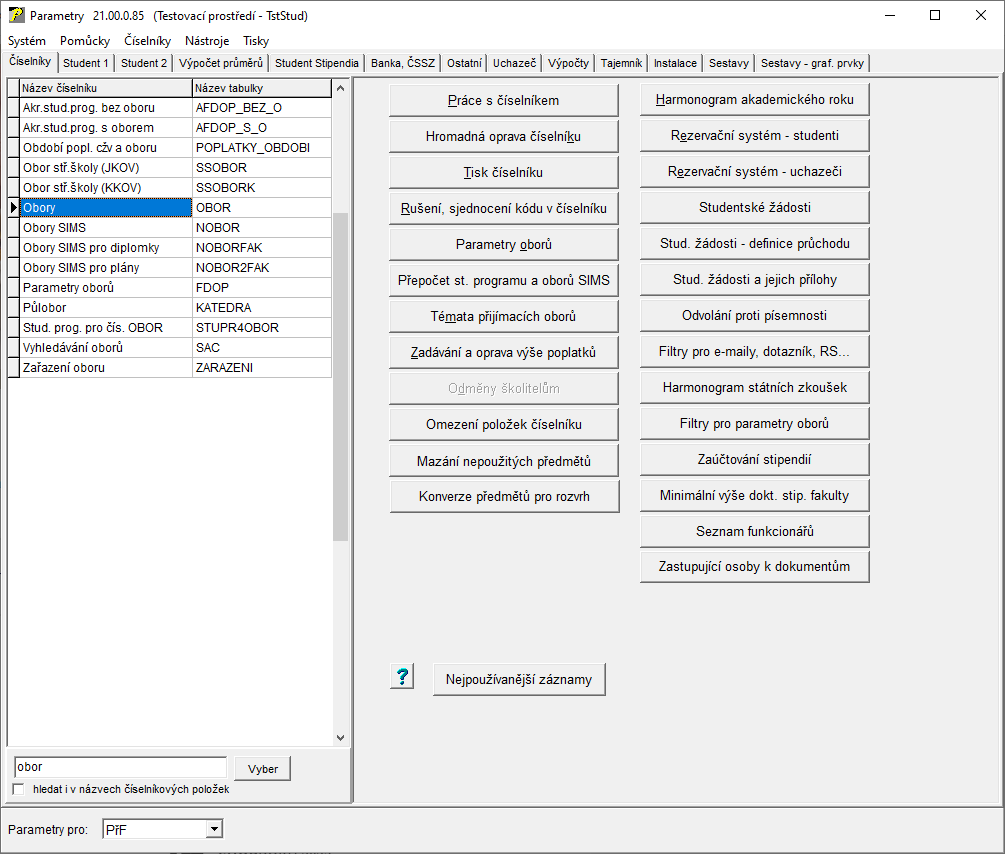Open the Číselníky menu
Viewport: 1005px width, 854px height.
point(147,41)
